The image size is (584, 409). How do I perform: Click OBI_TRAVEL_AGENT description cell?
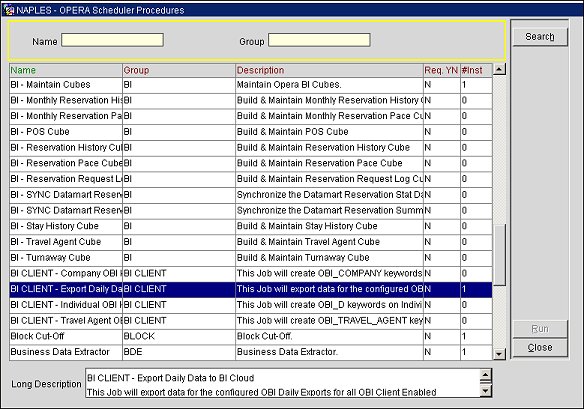(x=330, y=321)
